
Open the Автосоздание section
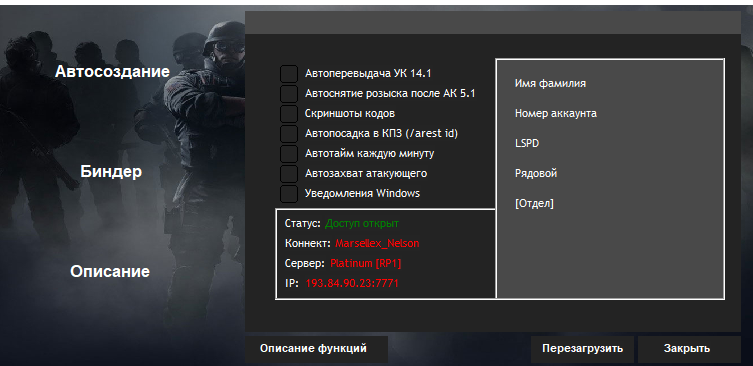(112, 72)
